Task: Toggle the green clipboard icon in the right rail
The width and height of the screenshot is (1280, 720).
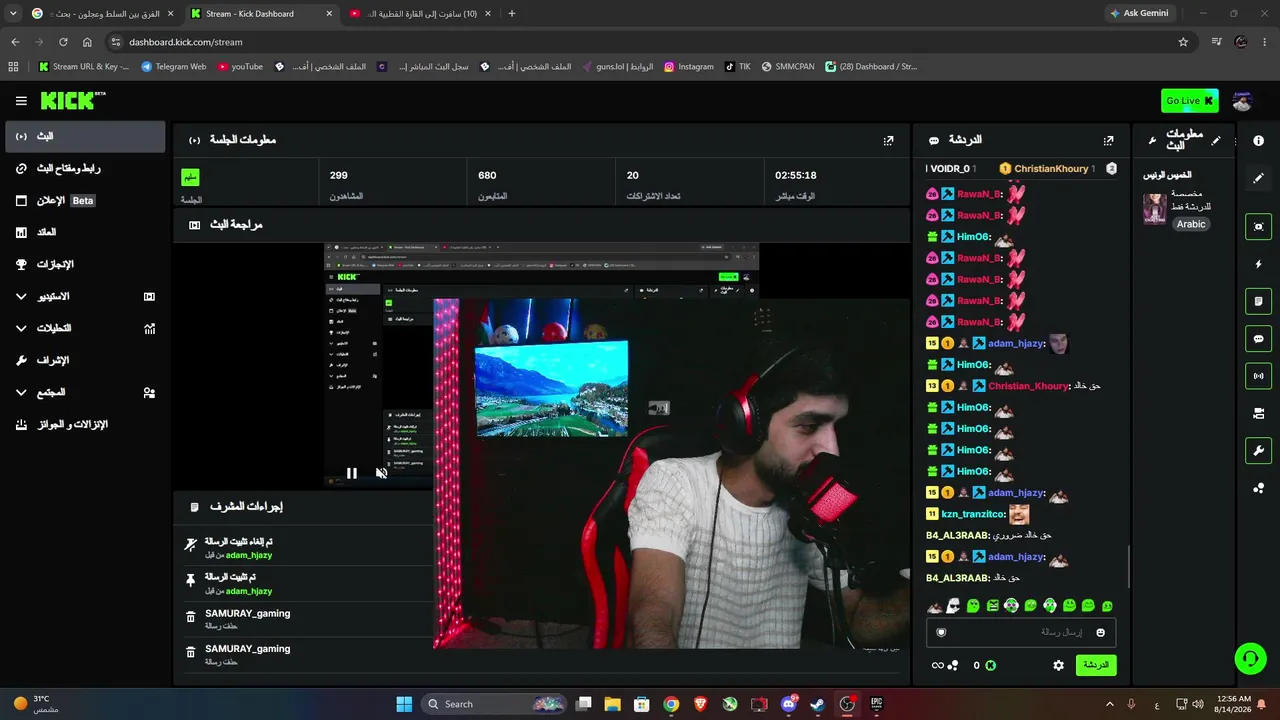Action: [1259, 301]
